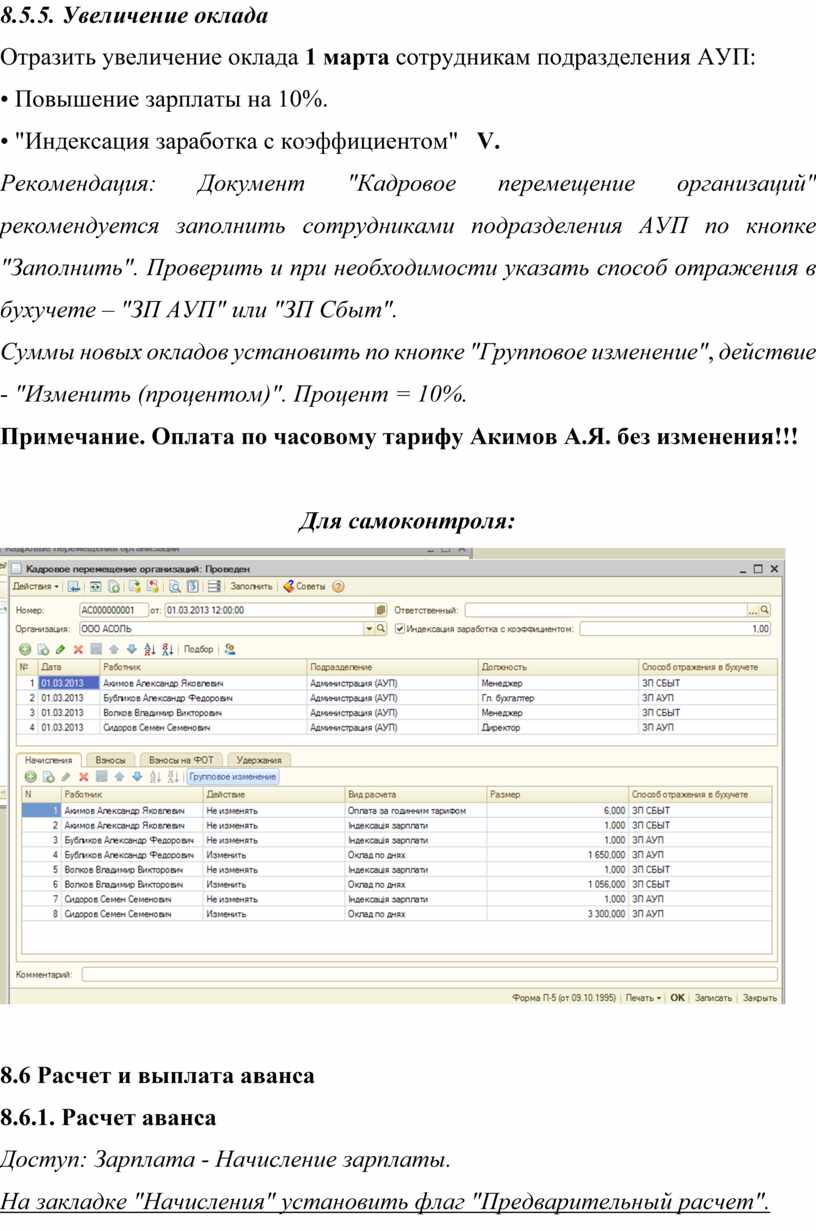Open the Действия dropdown menu

[x=36, y=587]
